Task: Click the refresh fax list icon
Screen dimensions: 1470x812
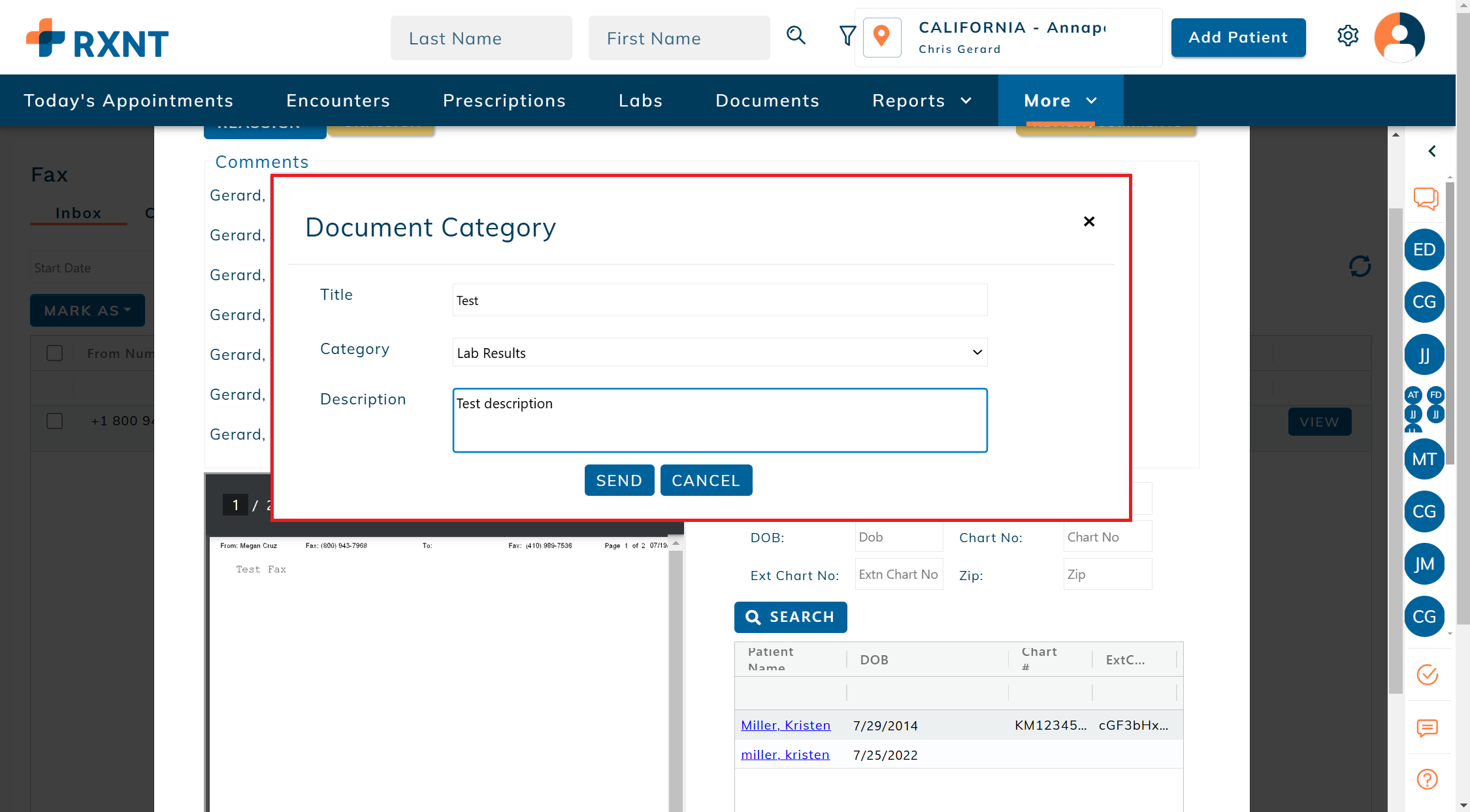Action: [1360, 267]
